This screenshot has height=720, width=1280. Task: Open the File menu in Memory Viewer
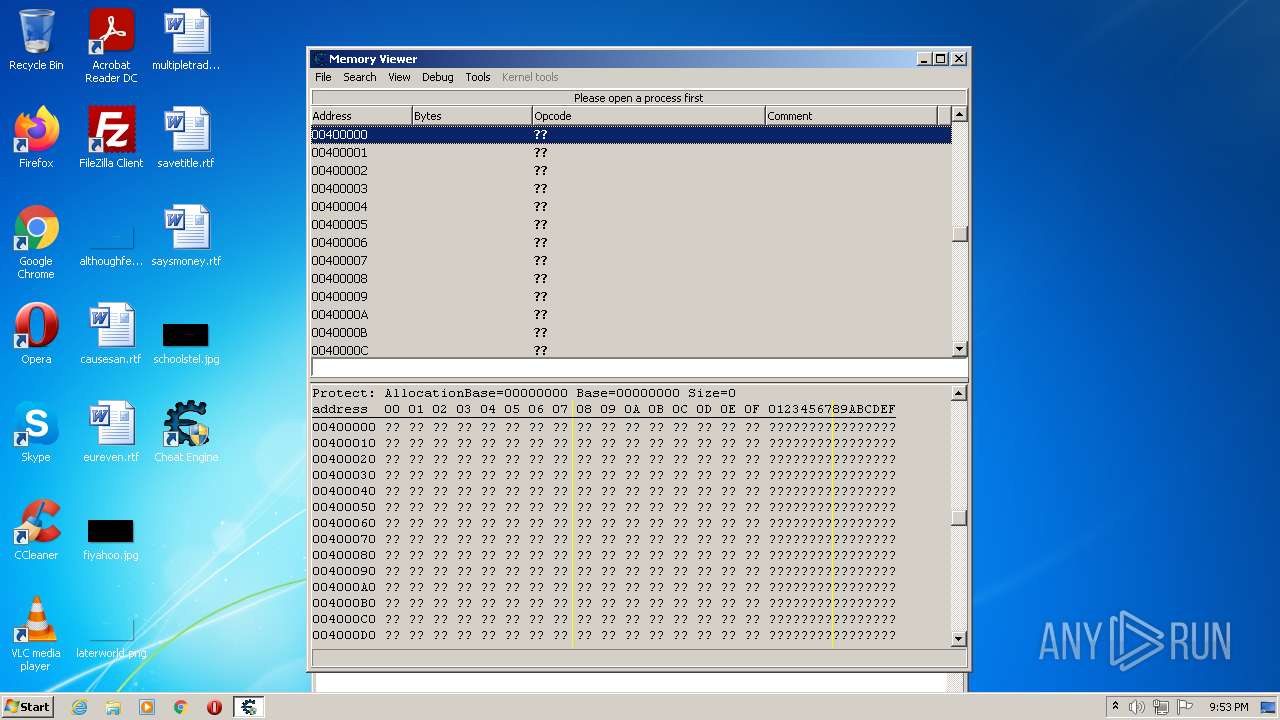(323, 77)
